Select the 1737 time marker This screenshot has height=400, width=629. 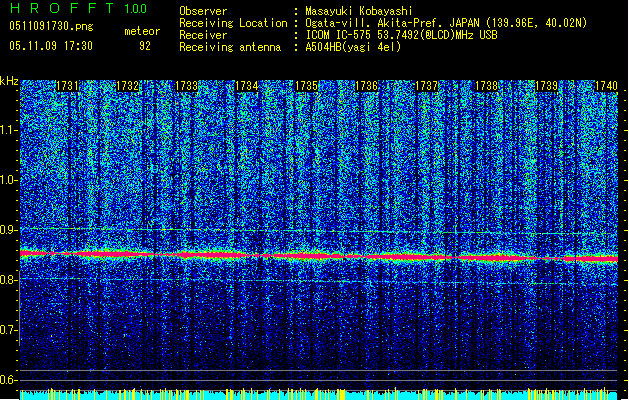coord(427,87)
